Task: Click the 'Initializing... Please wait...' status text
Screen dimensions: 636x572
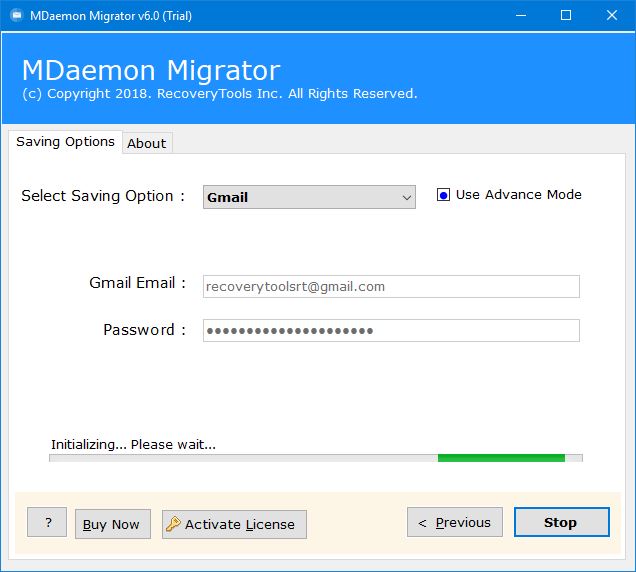Action: point(133,445)
